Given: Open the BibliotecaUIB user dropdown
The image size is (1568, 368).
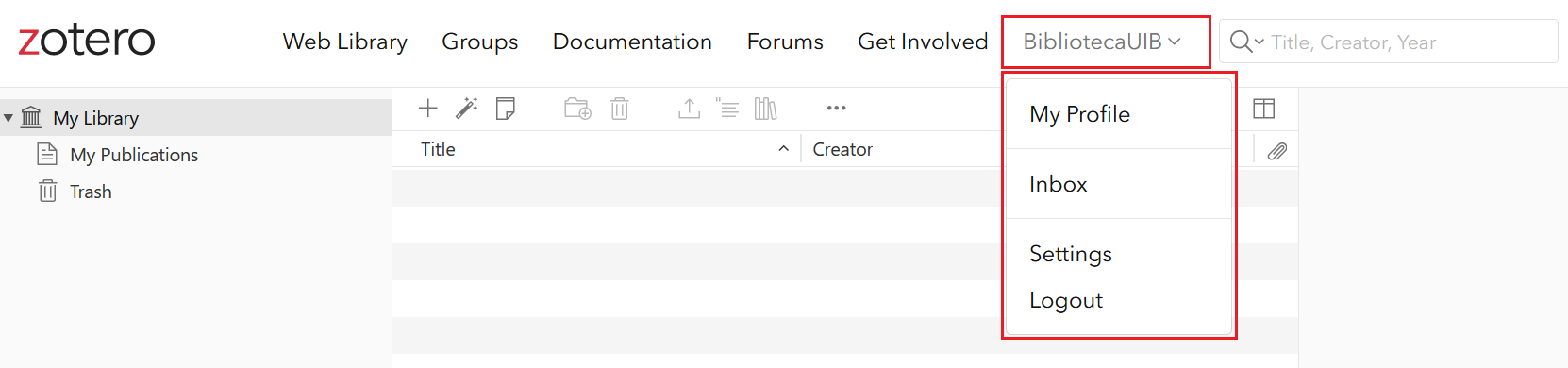Looking at the screenshot, I should 1102,42.
